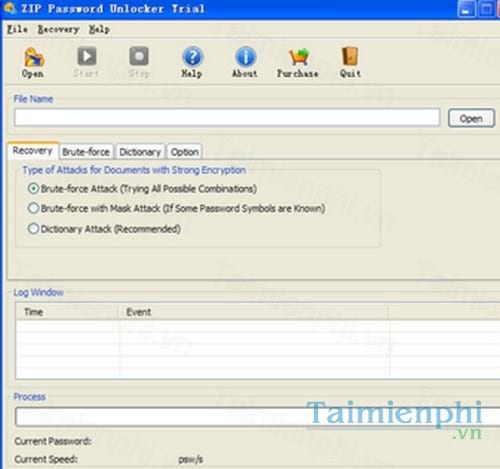Click the Start play toolbar icon
The height and width of the screenshot is (469, 500).
tap(87, 56)
